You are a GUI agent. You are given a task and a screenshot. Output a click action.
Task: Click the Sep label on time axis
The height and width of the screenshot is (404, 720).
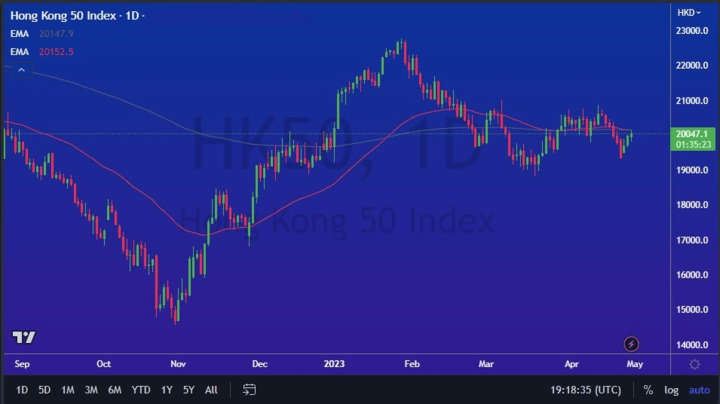tap(22, 364)
